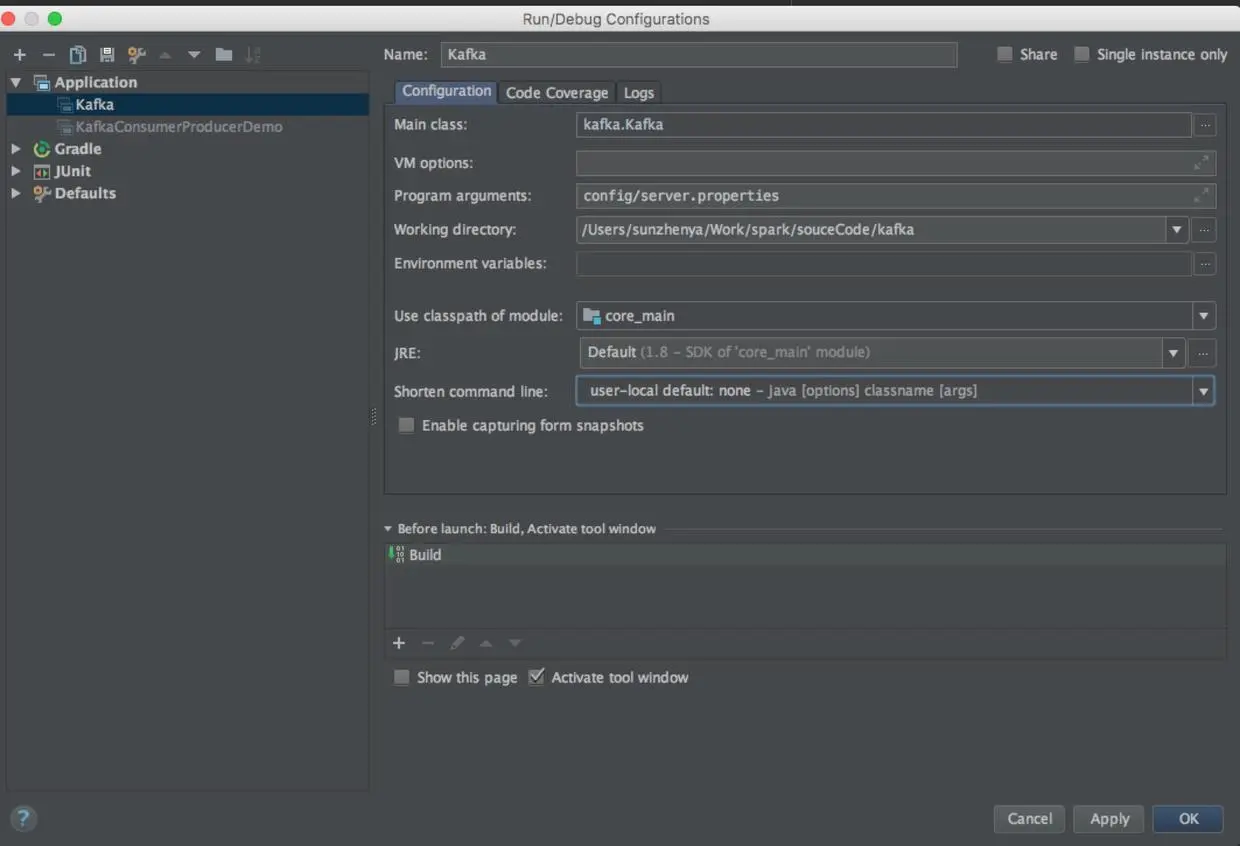Expand the Defaults tree node
The image size is (1240, 846).
coord(16,193)
